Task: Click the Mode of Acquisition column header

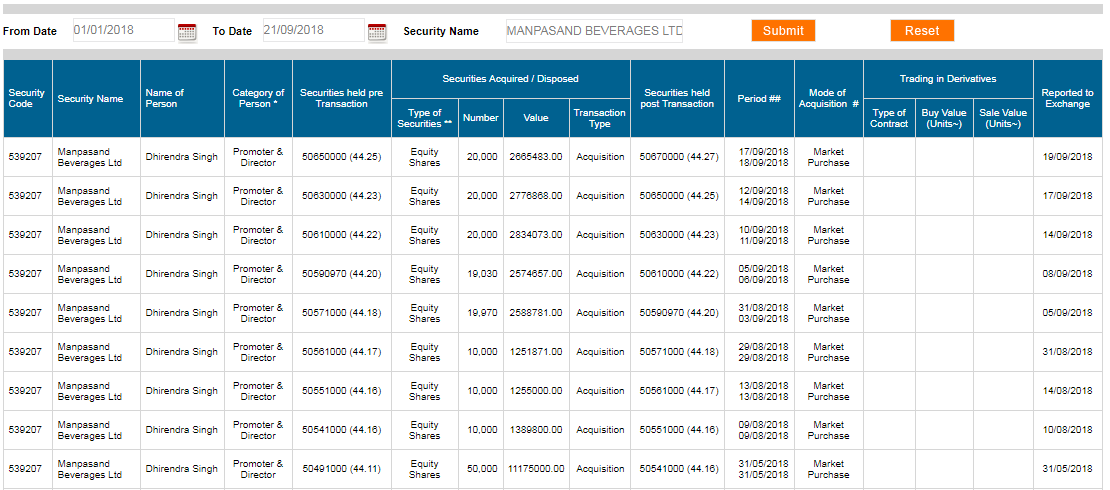Action: click(x=828, y=98)
